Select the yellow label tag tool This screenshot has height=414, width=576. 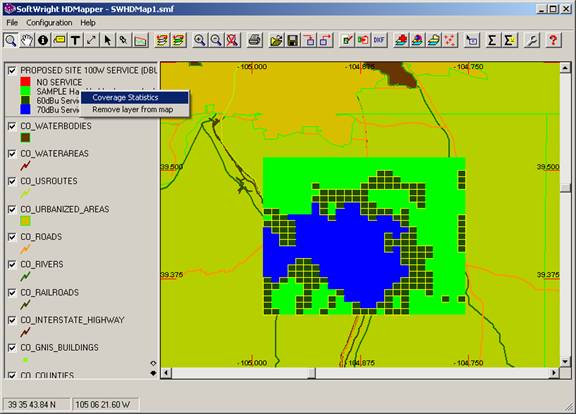(x=60, y=40)
